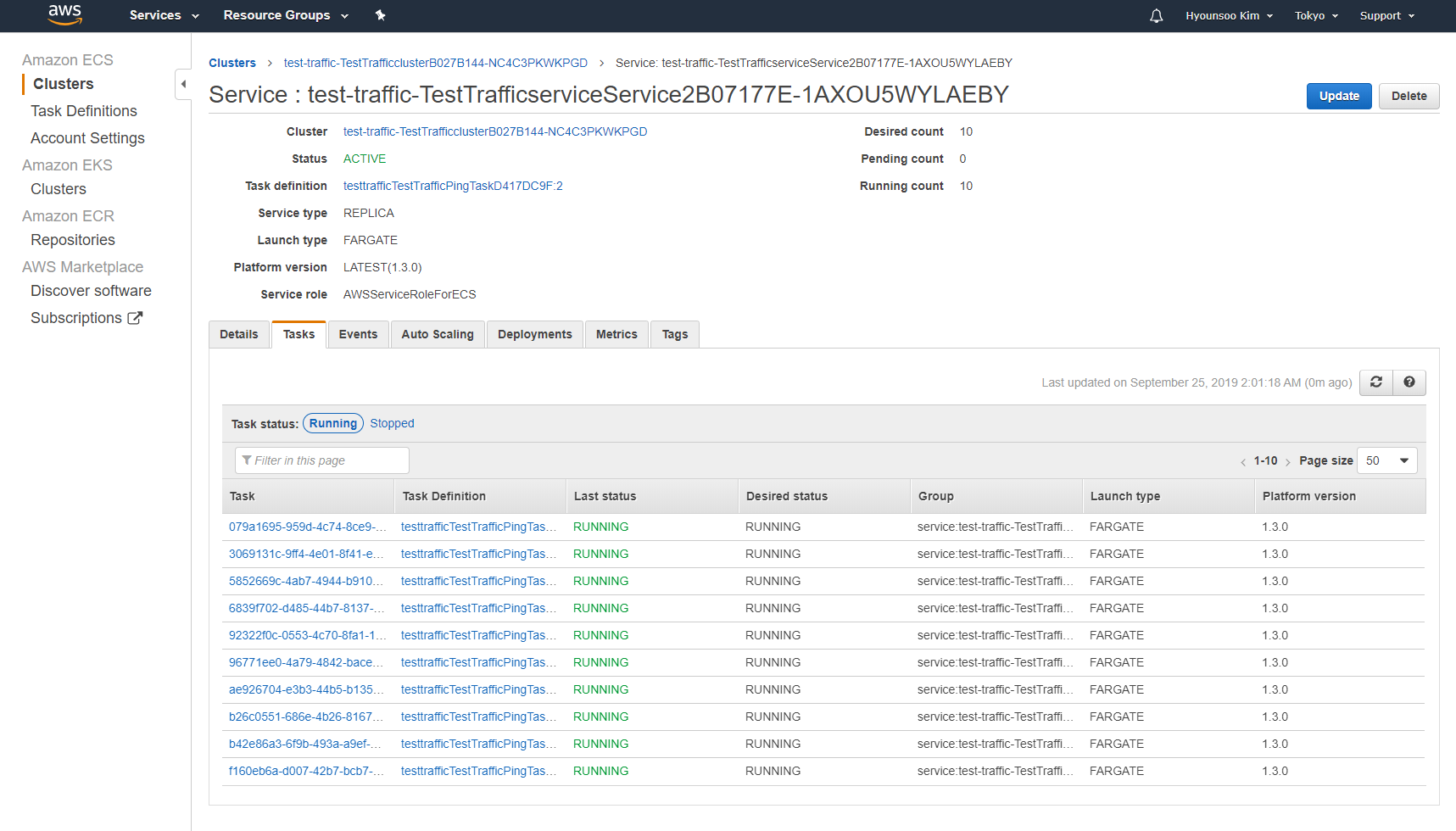
Task: Open task 3069131c-9ff4-4e01-8f41
Action: tap(306, 554)
